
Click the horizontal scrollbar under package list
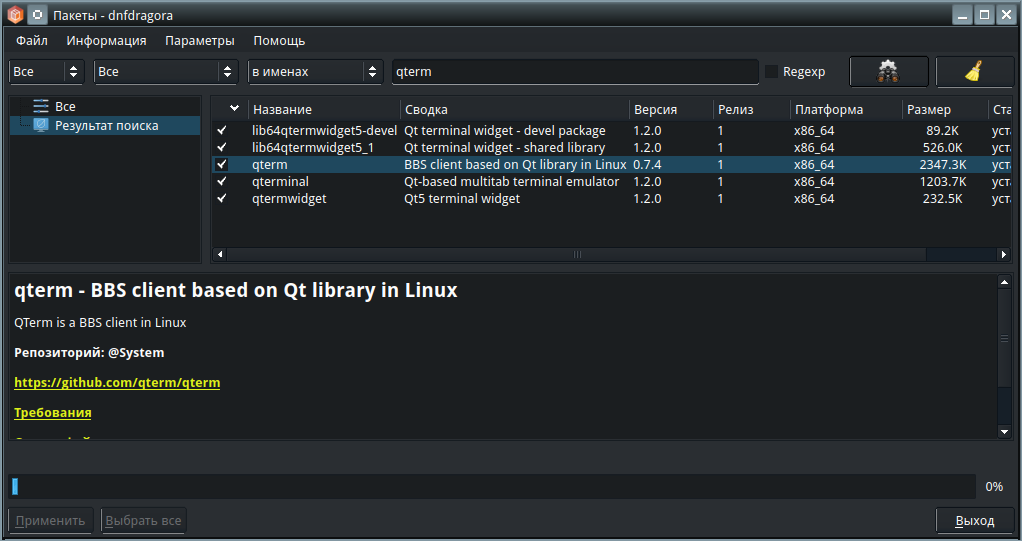tap(576, 255)
